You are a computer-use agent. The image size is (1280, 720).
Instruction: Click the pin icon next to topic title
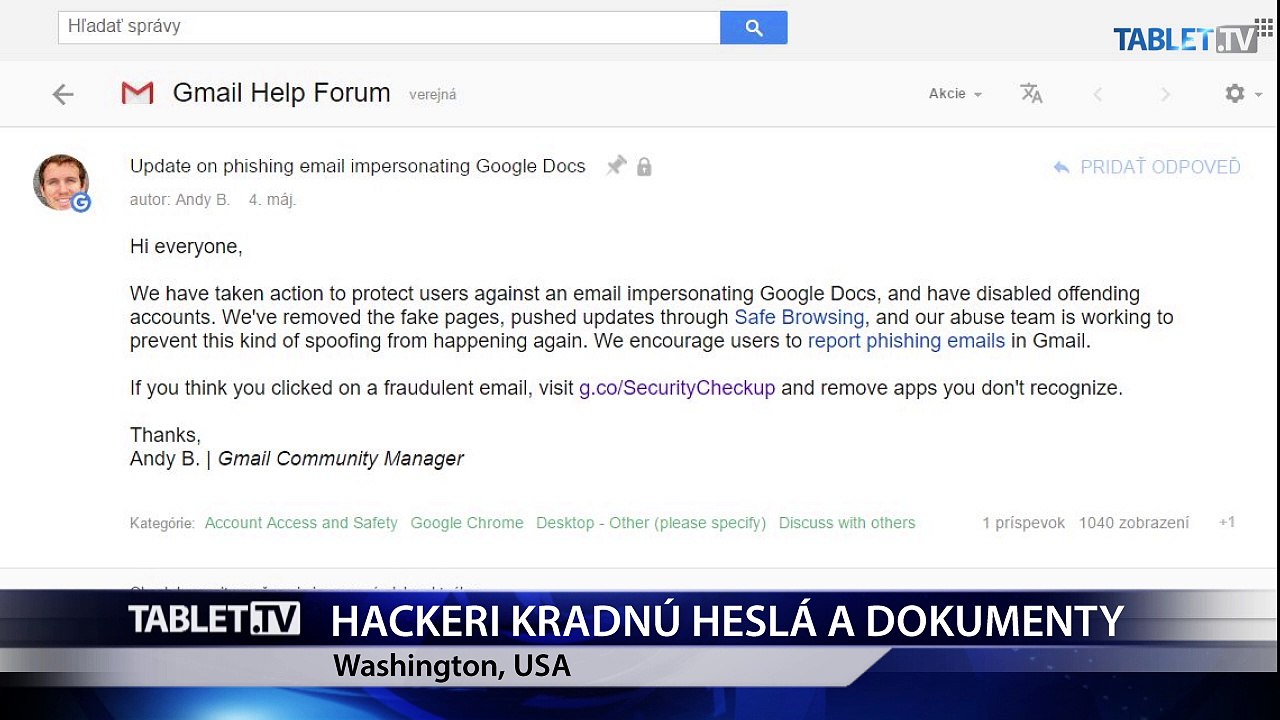tap(616, 166)
